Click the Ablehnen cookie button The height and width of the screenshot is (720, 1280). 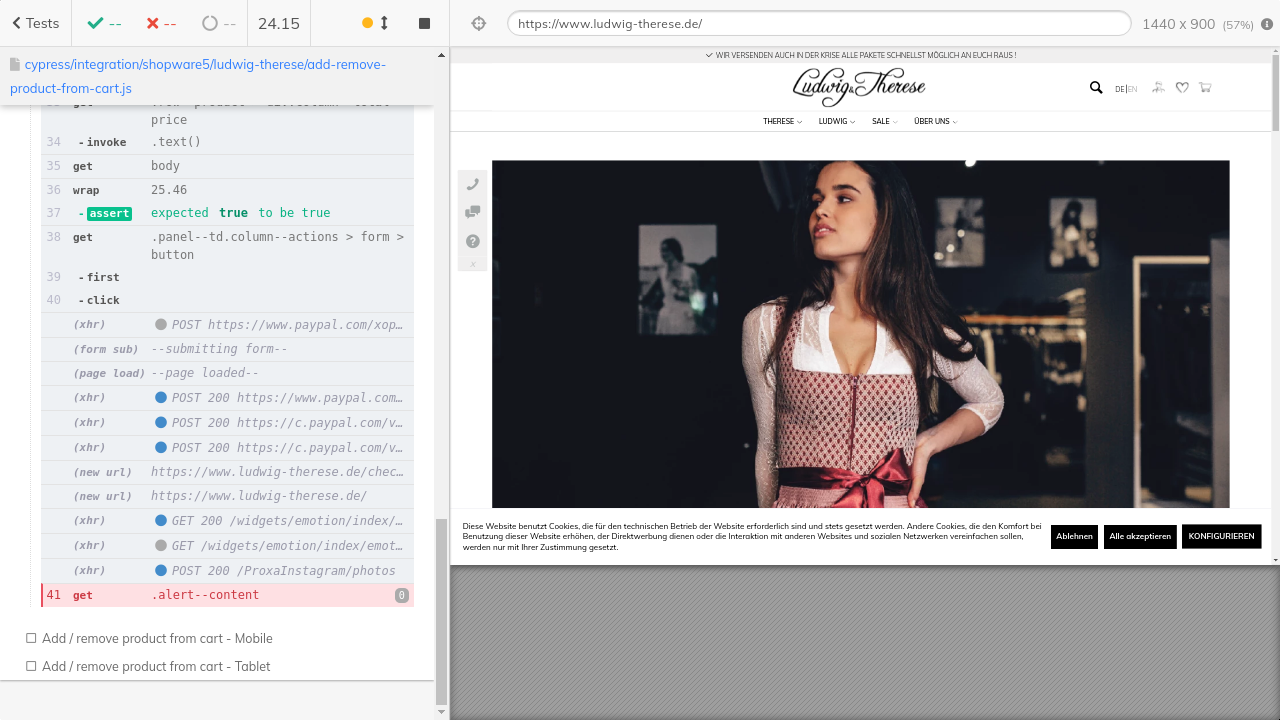coord(1074,537)
